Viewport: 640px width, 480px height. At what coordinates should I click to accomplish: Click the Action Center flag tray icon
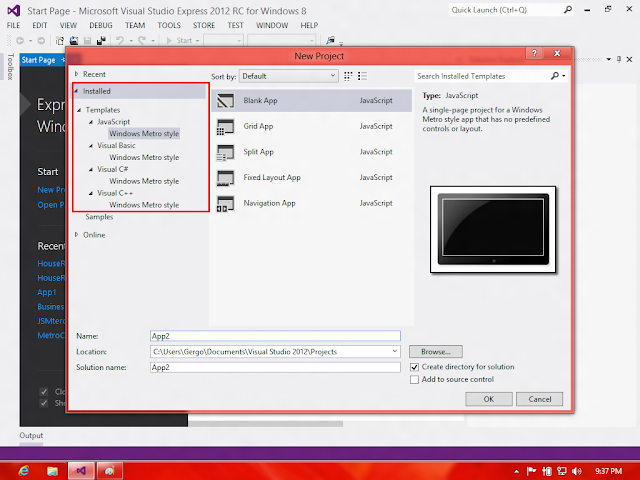click(x=531, y=471)
